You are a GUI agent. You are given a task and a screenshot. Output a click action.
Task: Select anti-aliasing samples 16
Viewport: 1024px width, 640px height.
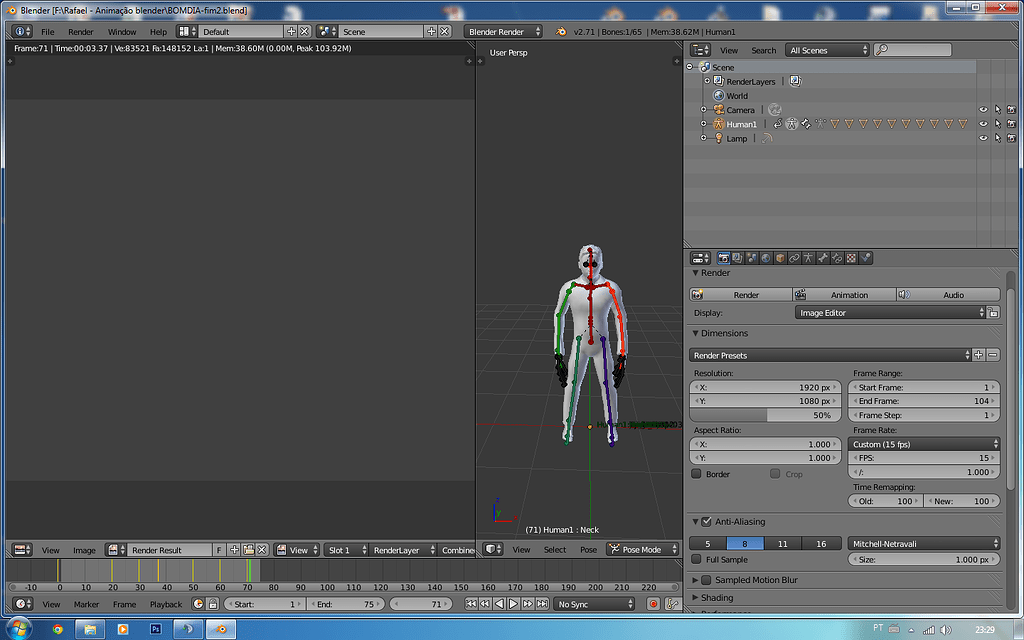pos(822,543)
